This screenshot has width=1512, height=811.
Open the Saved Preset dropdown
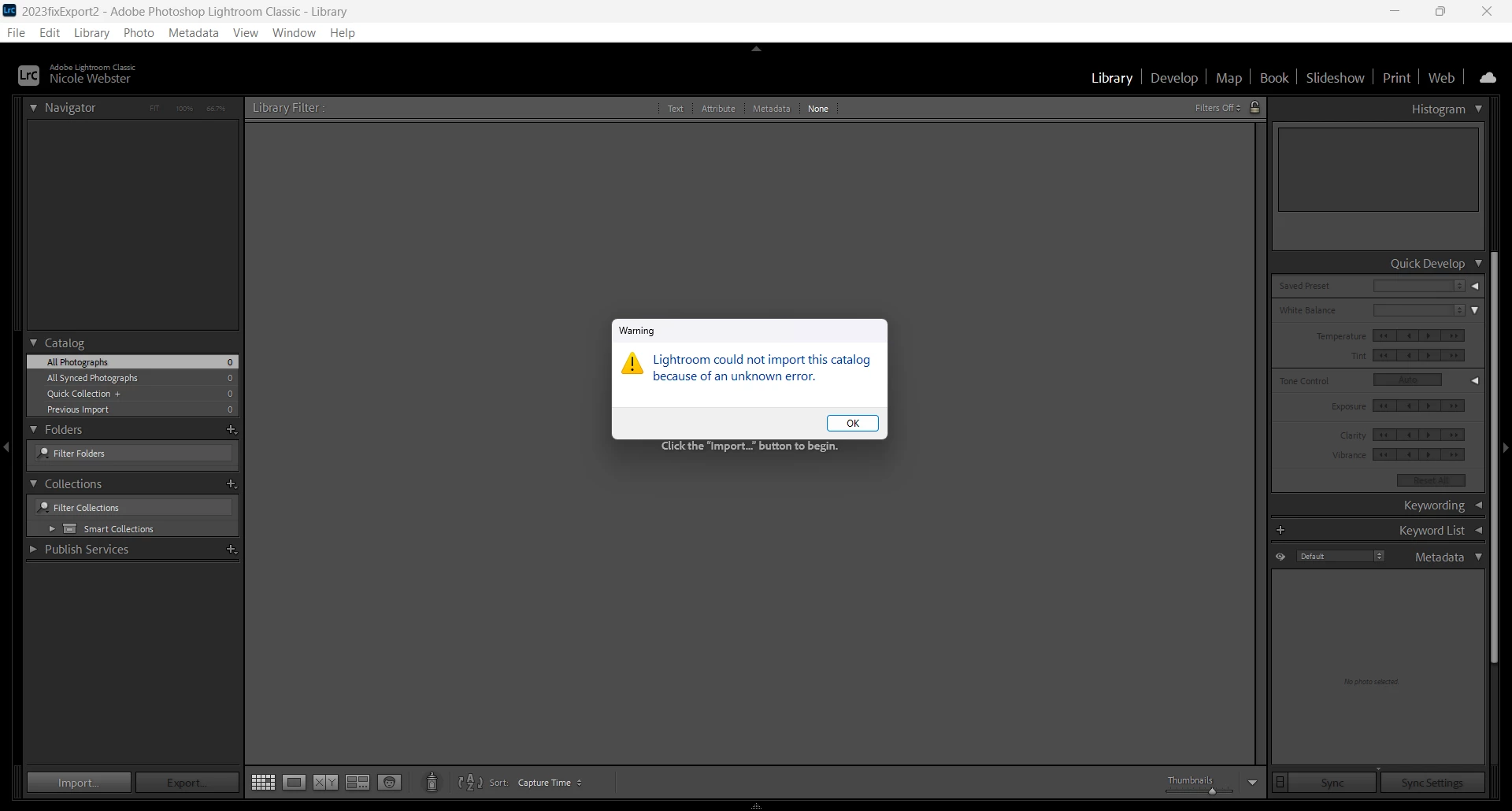(1419, 286)
